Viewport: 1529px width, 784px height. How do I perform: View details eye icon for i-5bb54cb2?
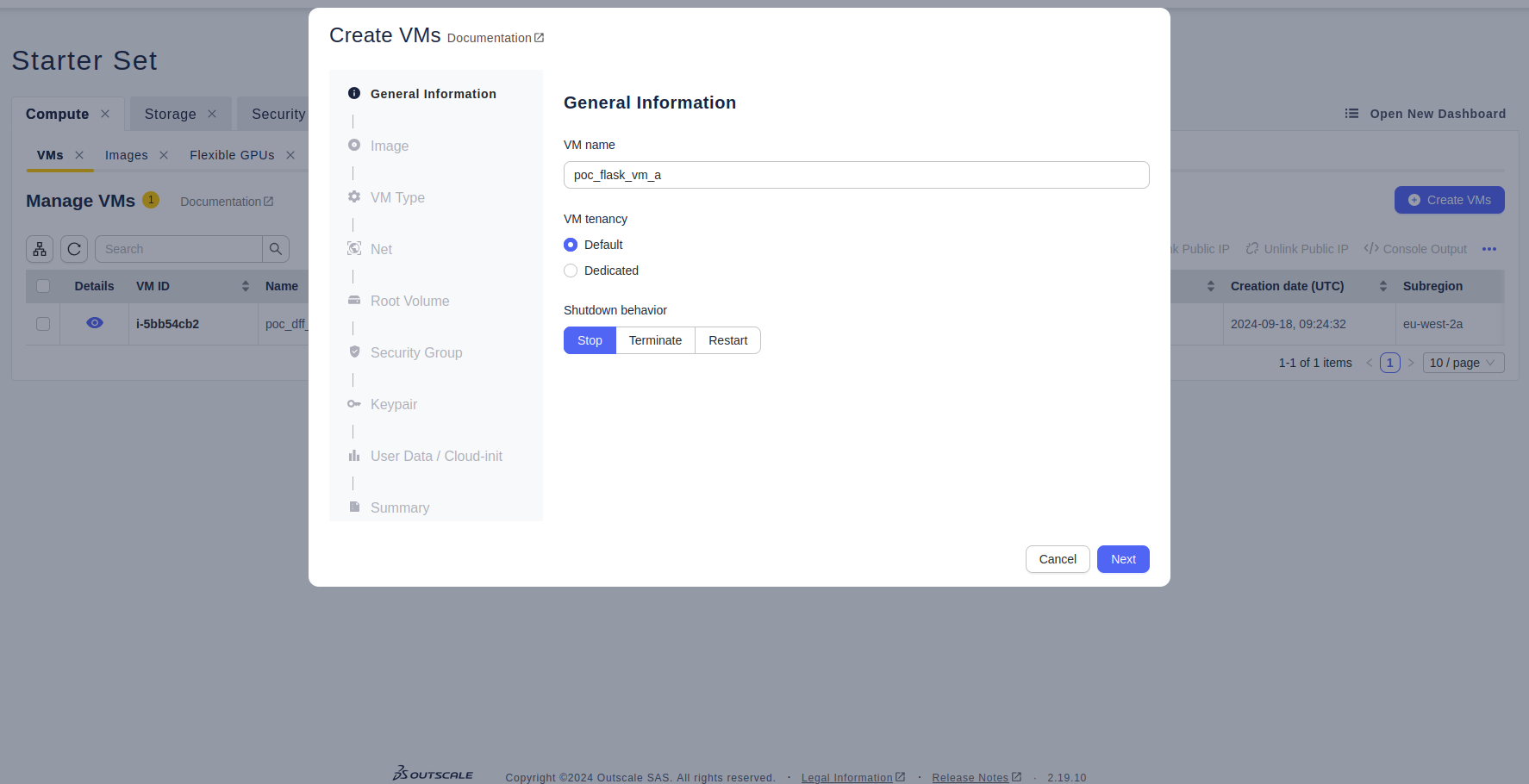tap(95, 323)
